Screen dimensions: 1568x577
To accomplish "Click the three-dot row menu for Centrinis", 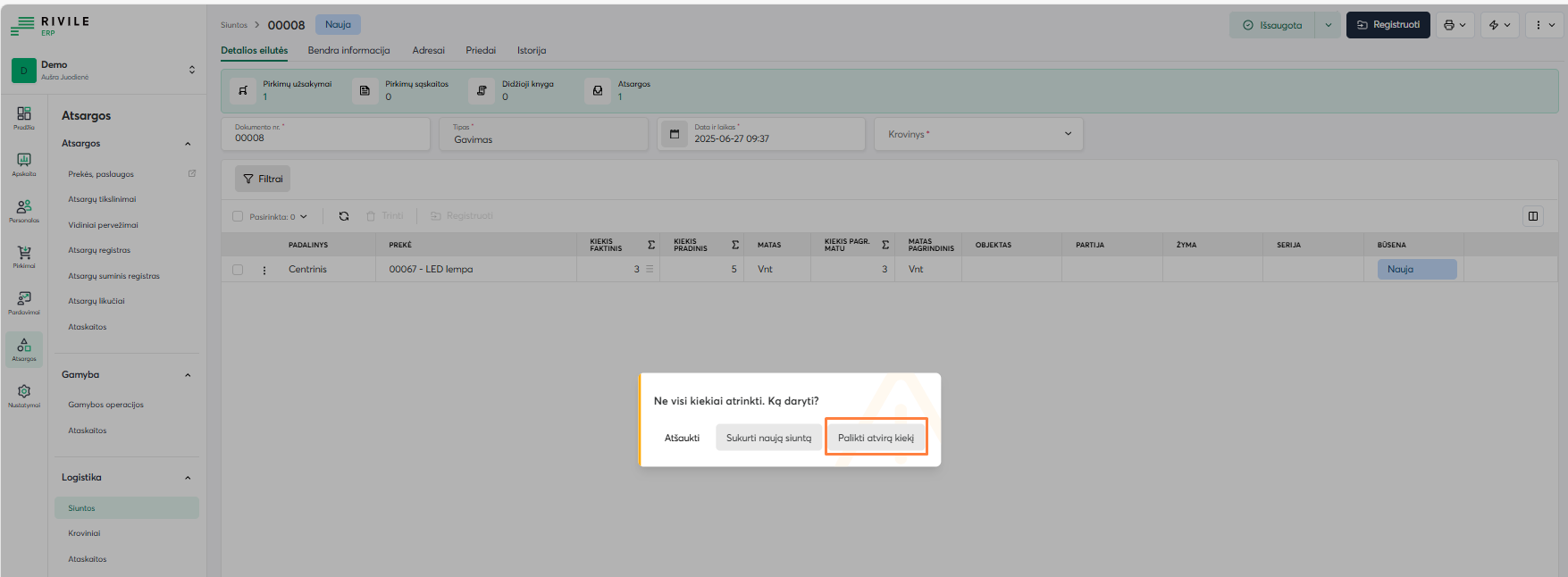I will pyautogui.click(x=264, y=270).
